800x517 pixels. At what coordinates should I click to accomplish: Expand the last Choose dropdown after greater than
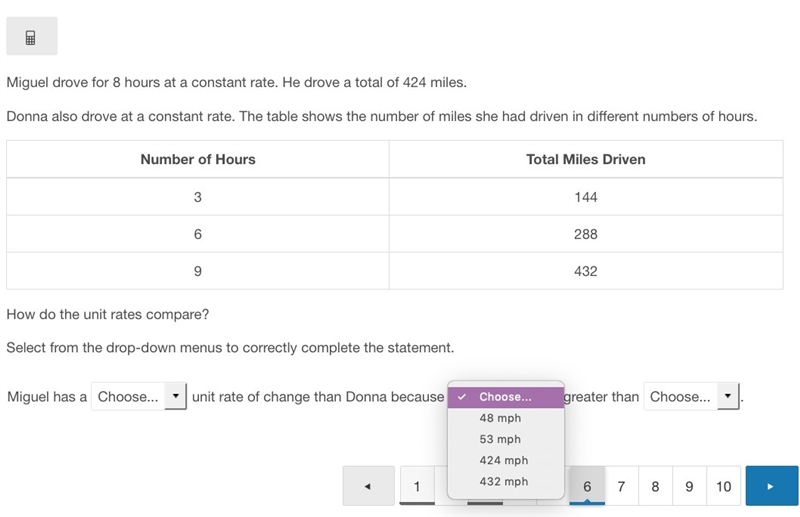click(691, 397)
